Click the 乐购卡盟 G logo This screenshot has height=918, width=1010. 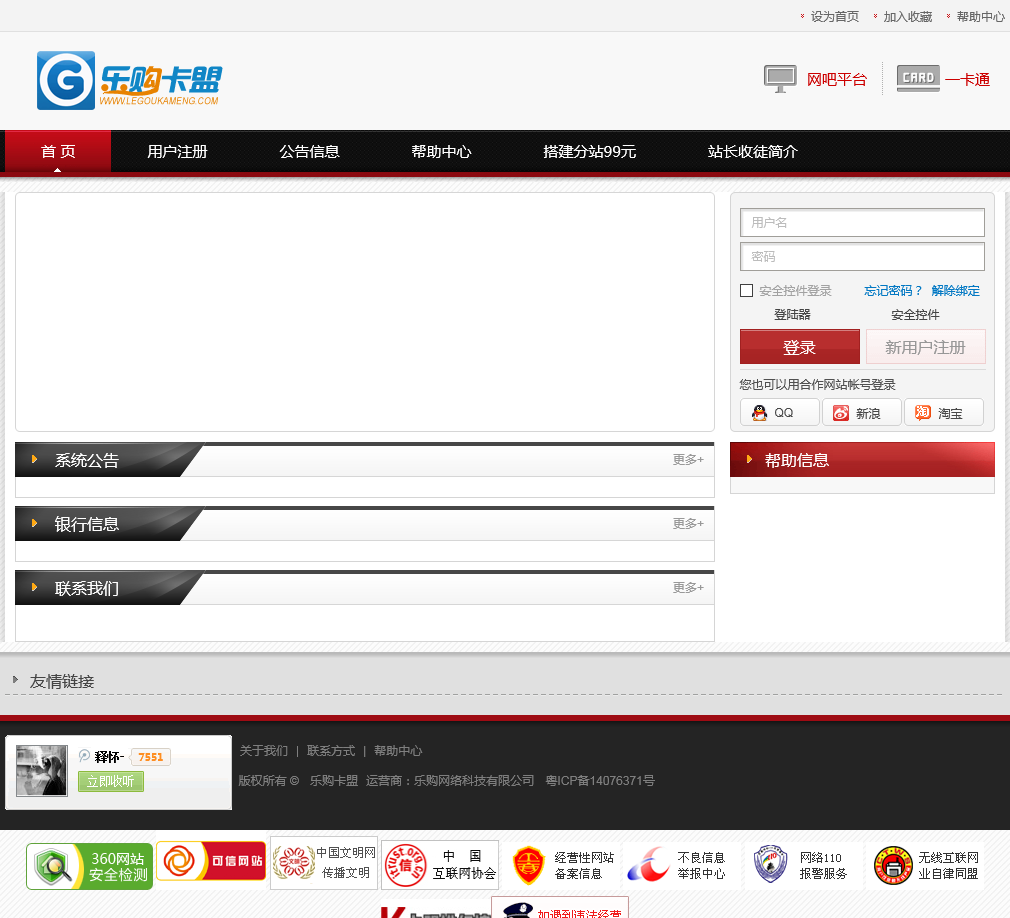[129, 81]
